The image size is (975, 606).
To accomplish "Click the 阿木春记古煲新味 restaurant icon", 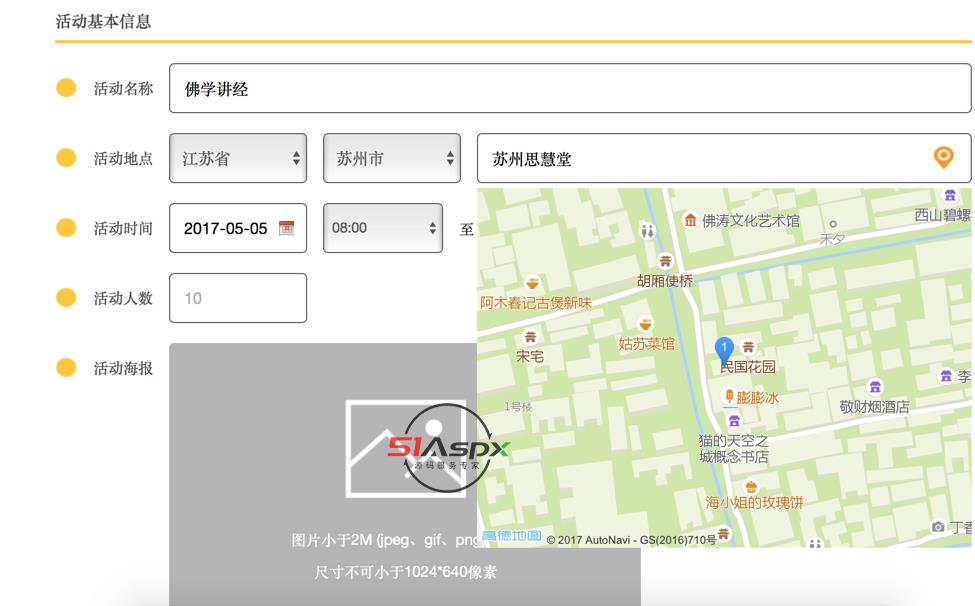I will [x=533, y=283].
